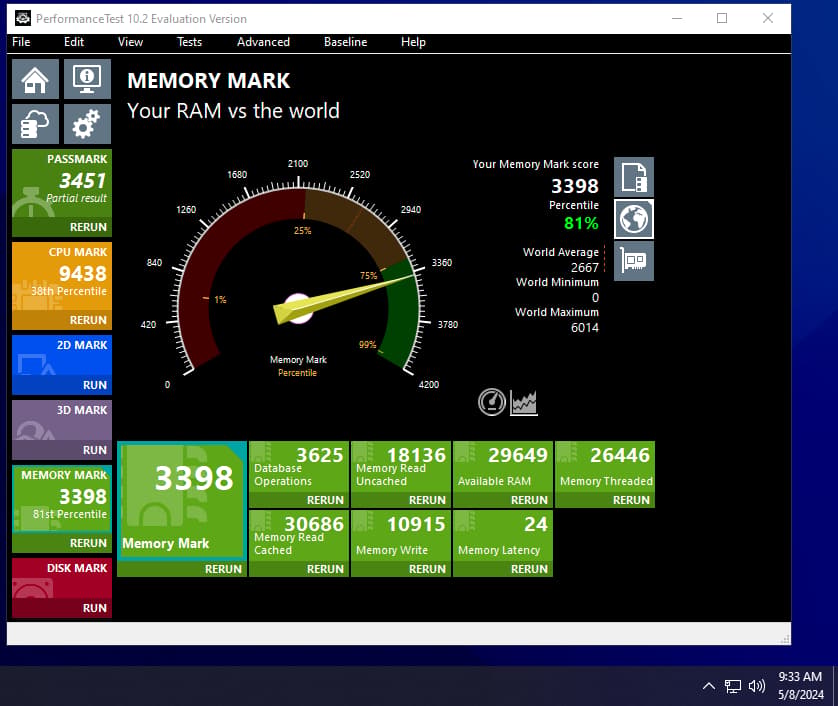
Task: Select the globe world comparison icon
Action: click(x=634, y=219)
